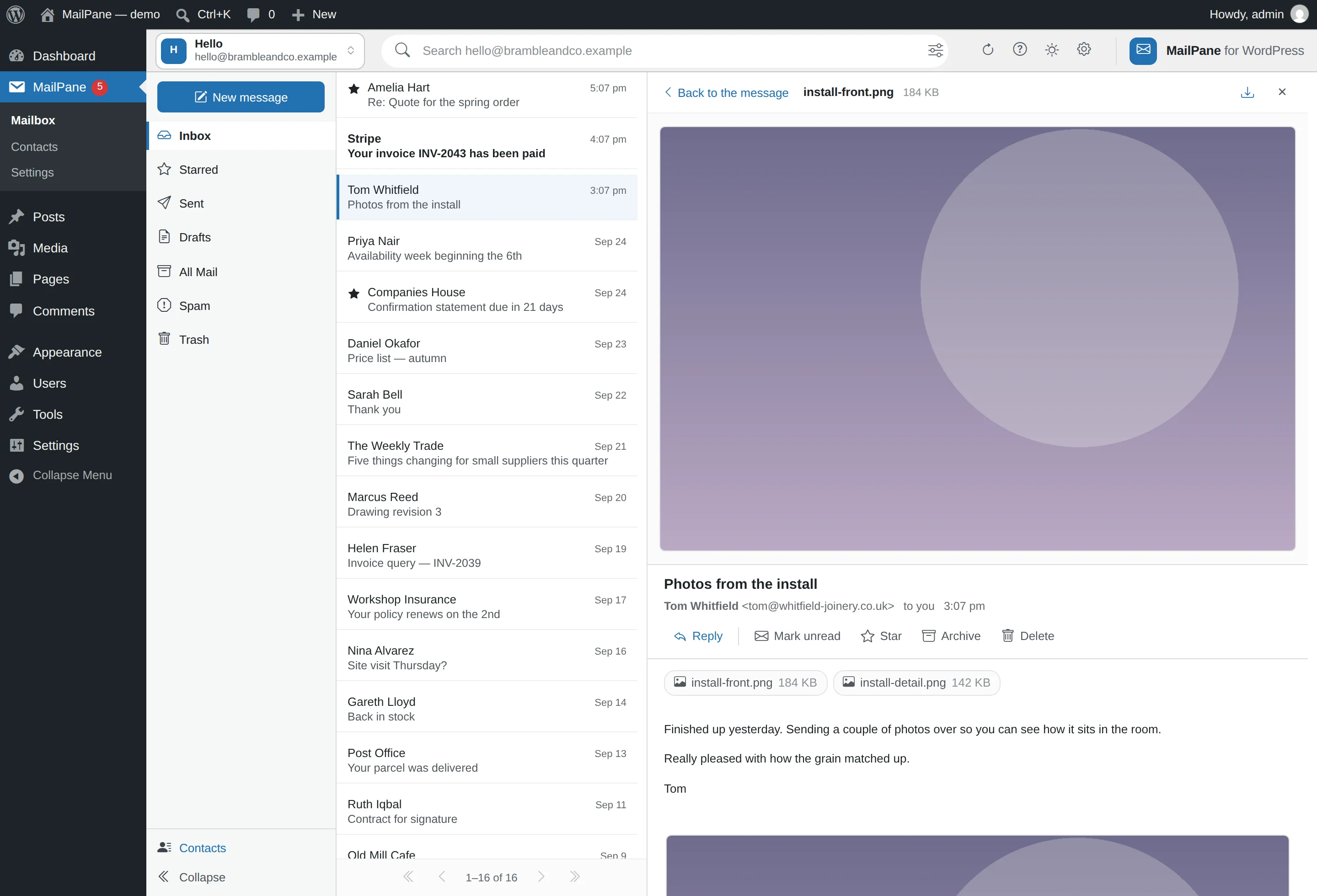
Task: Open the Howdy, admin account menu
Action: (1258, 14)
